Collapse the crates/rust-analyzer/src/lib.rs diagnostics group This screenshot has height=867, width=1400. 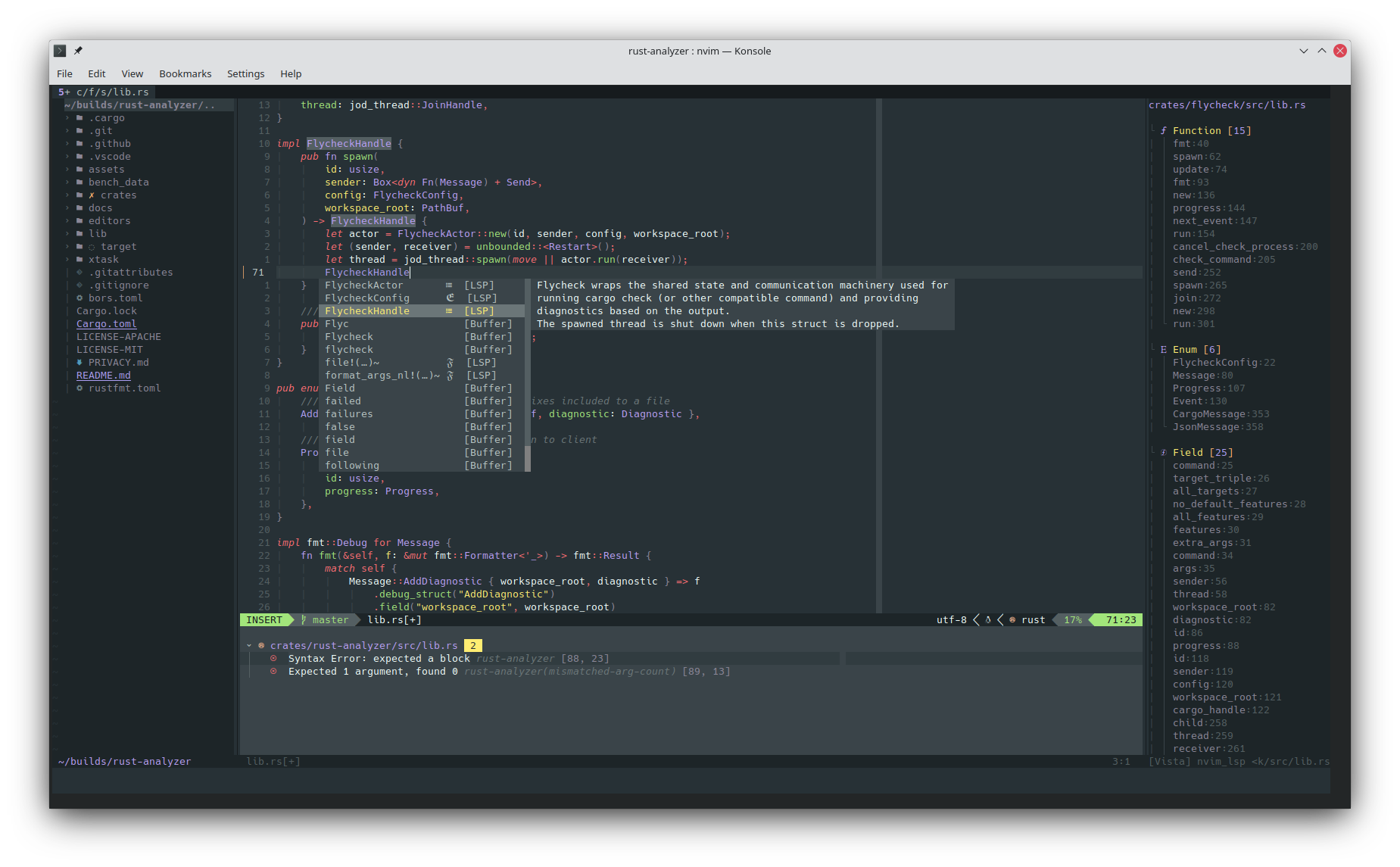click(249, 646)
